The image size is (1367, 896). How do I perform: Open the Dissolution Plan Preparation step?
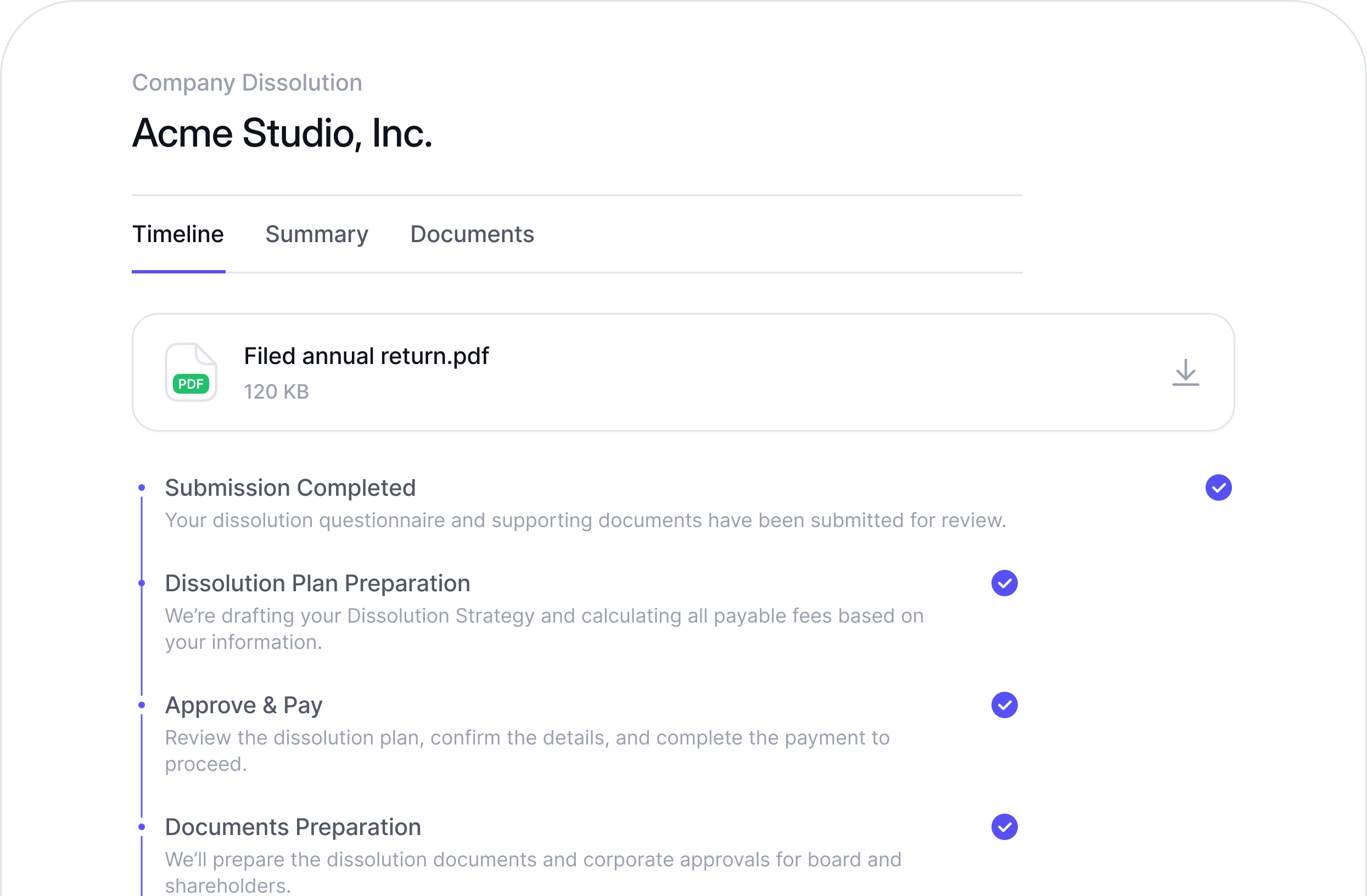click(318, 583)
